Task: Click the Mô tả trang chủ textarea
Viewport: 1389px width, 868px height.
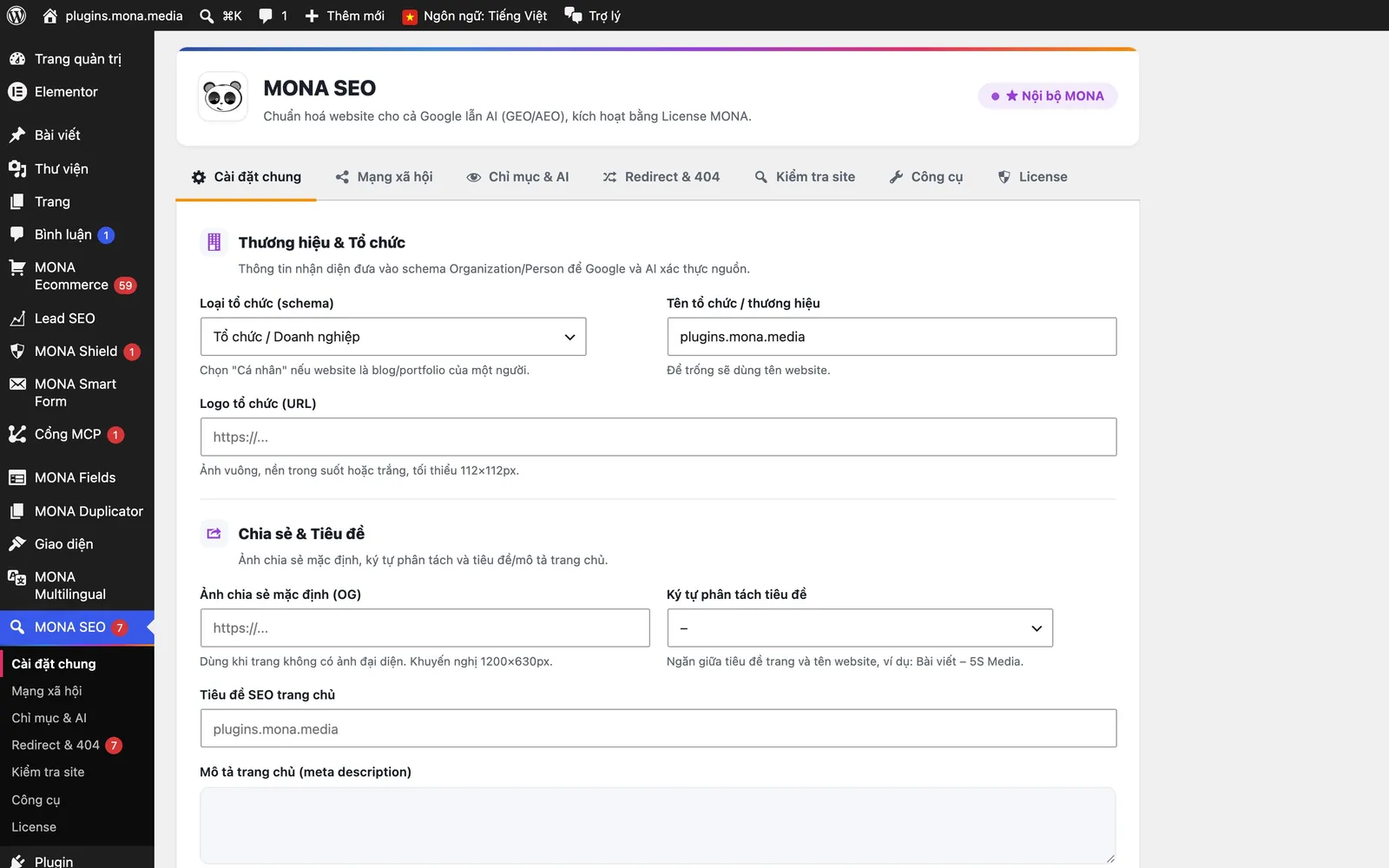Action: [658, 826]
